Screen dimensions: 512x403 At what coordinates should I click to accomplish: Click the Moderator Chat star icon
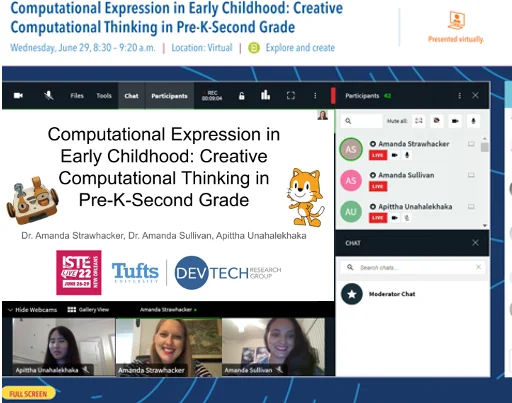click(x=352, y=294)
